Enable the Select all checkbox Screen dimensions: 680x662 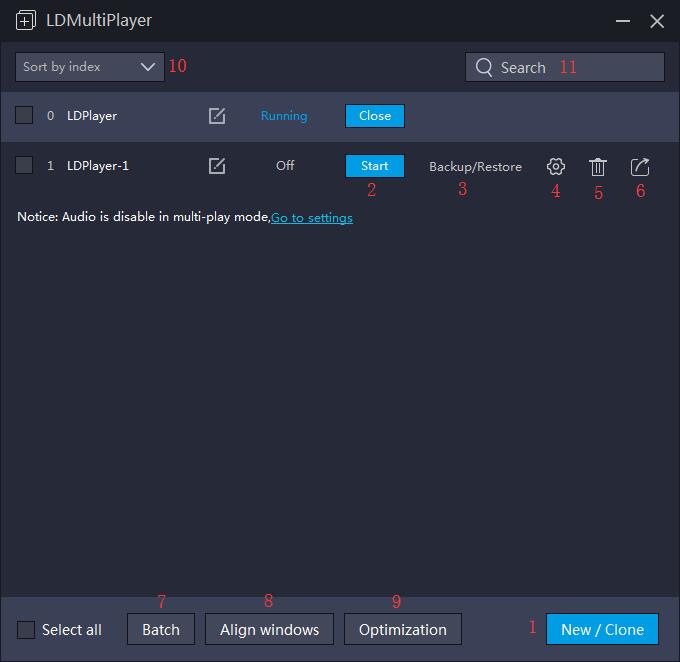click(26, 629)
